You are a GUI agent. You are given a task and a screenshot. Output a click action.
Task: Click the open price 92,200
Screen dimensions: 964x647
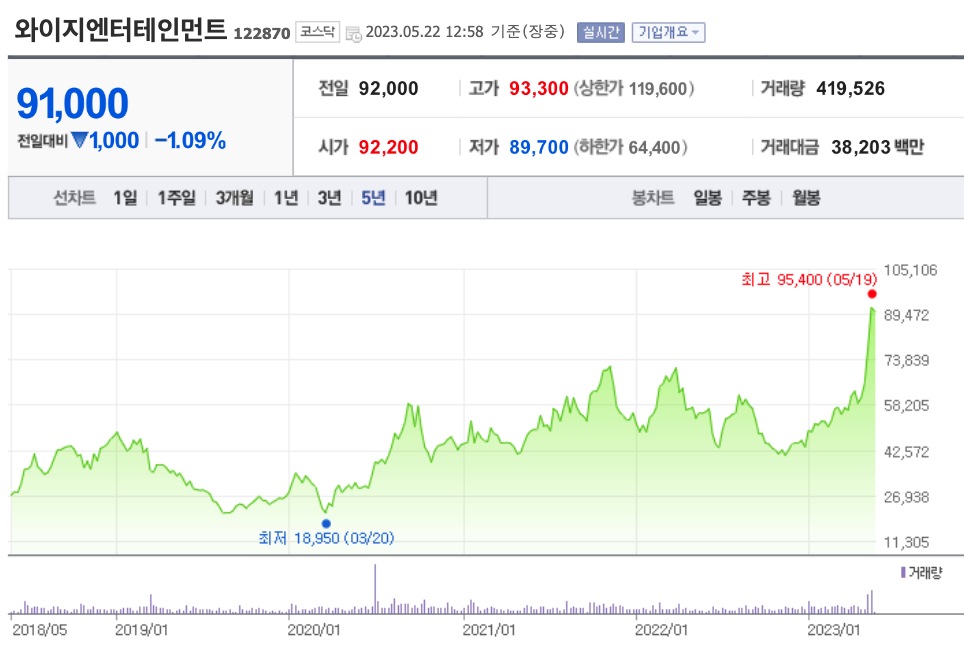(389, 148)
